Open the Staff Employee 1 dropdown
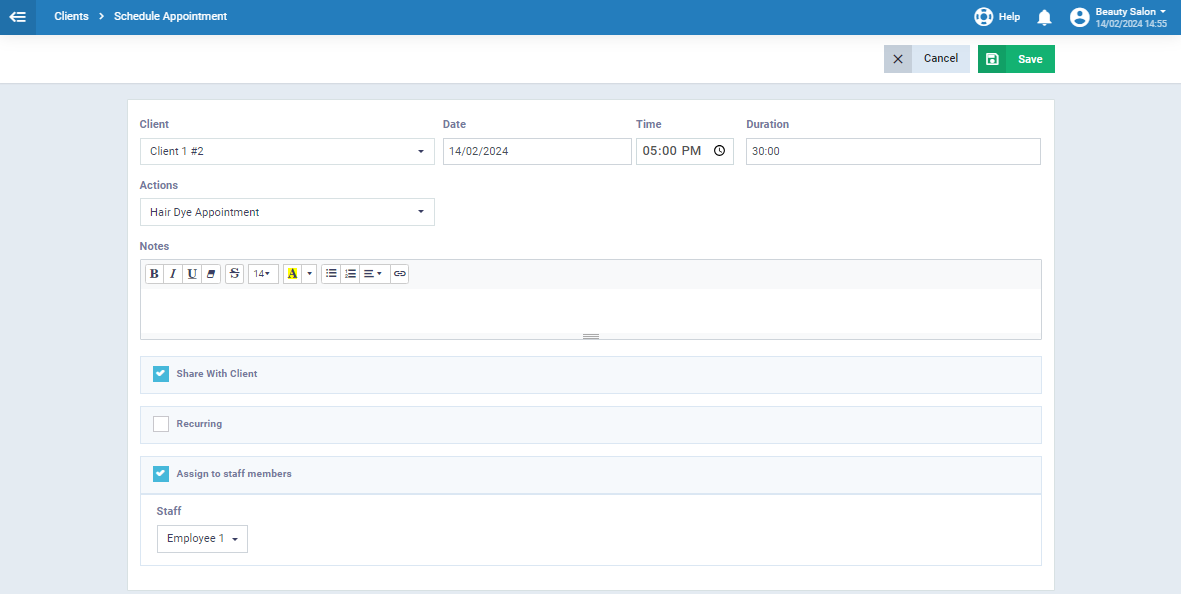Image resolution: width=1181 pixels, height=594 pixels. tap(202, 539)
